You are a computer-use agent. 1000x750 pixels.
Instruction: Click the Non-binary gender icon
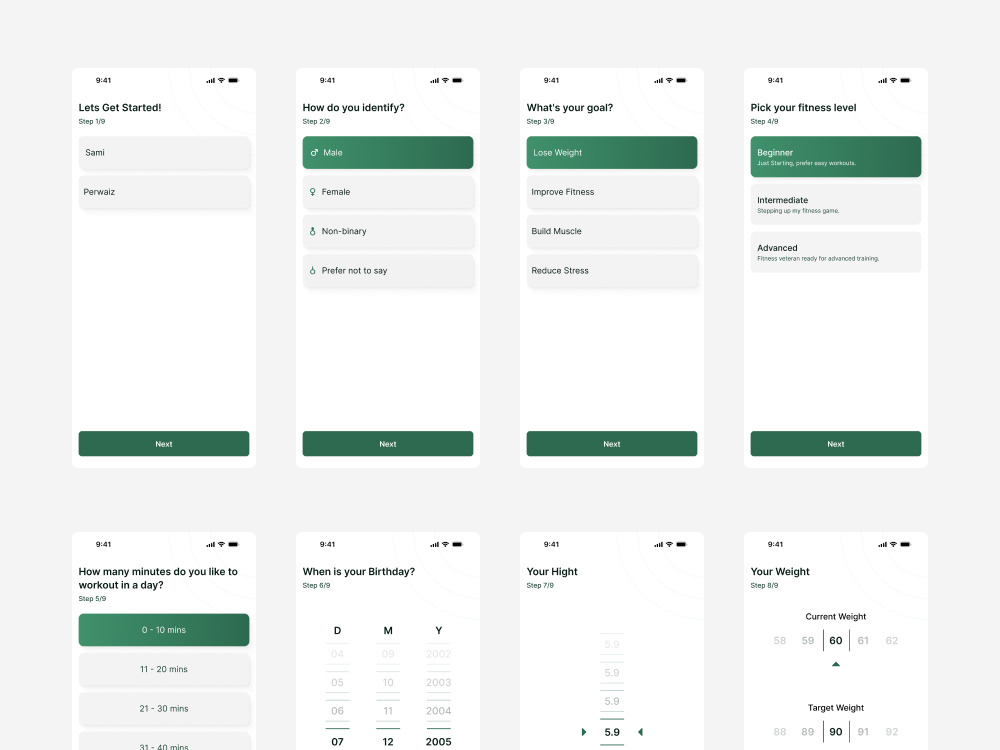point(312,231)
